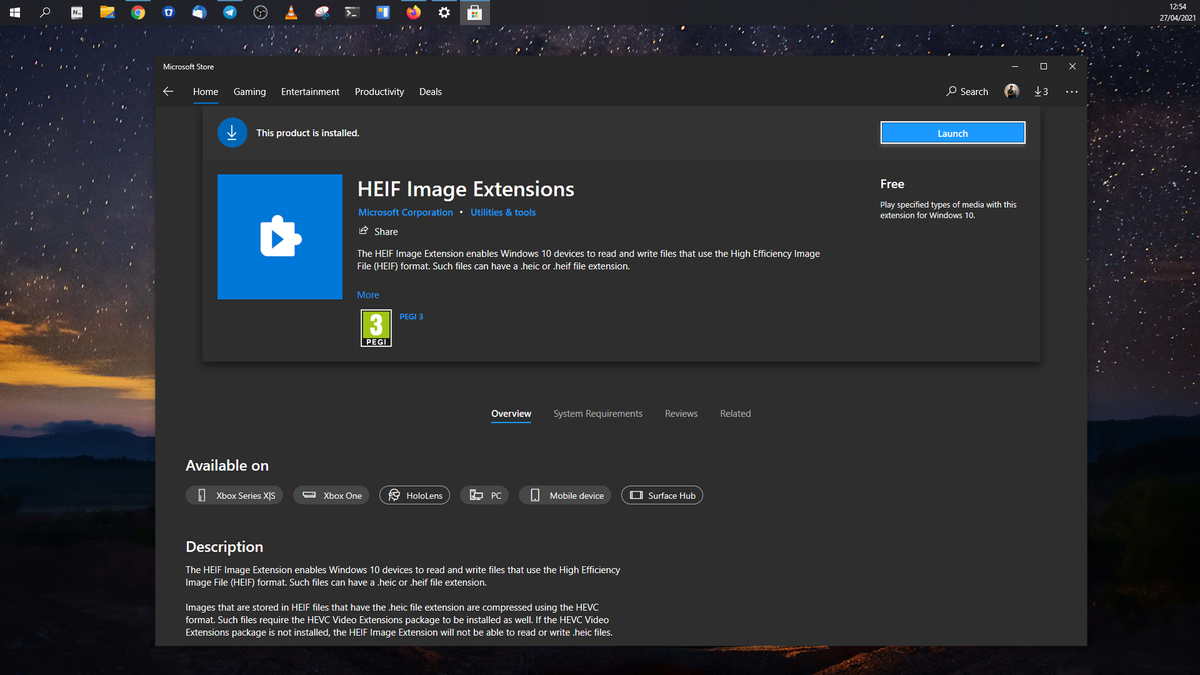Switch to the System Requirements tab

[597, 413]
